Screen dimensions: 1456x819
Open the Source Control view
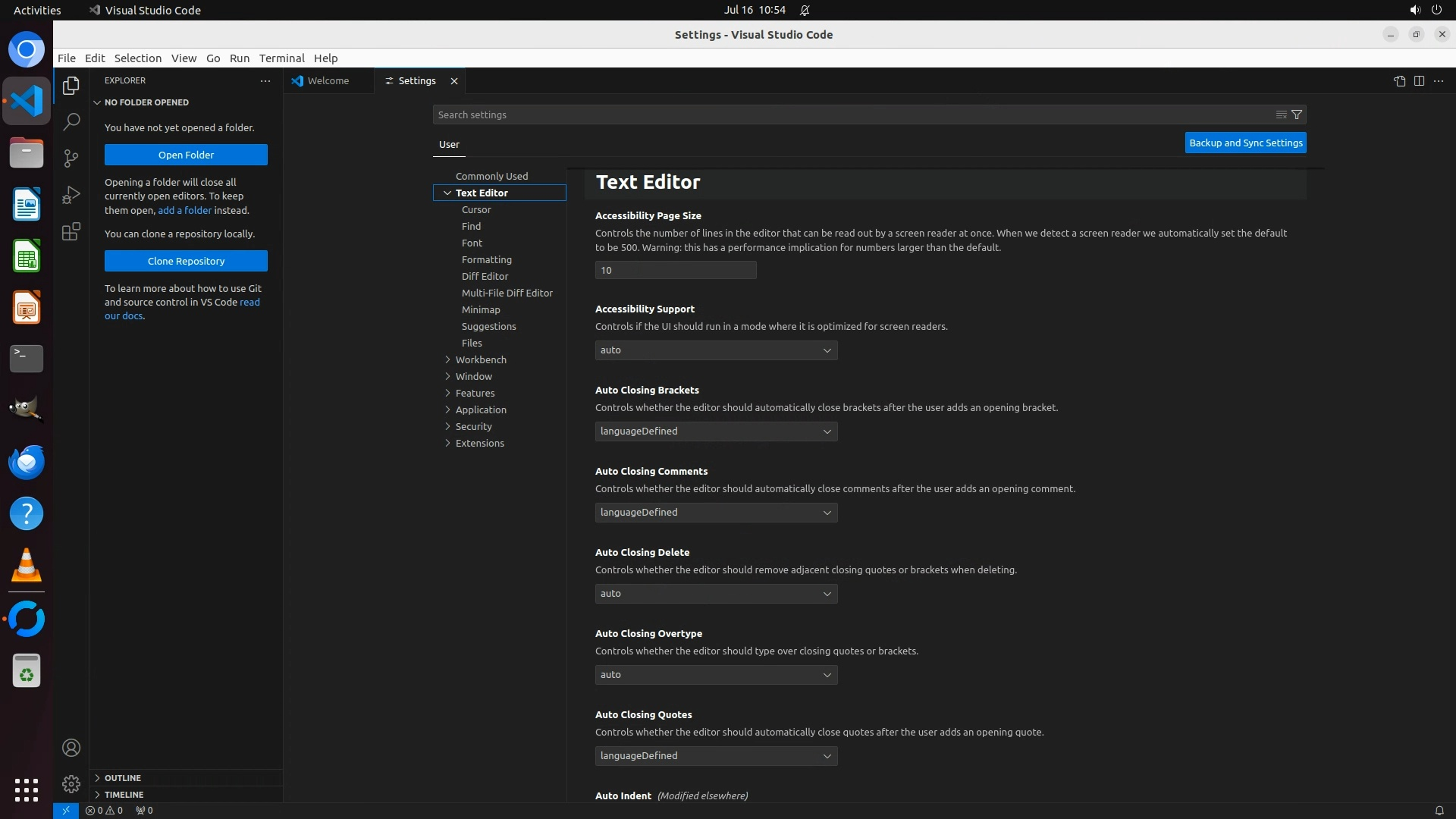(x=71, y=158)
